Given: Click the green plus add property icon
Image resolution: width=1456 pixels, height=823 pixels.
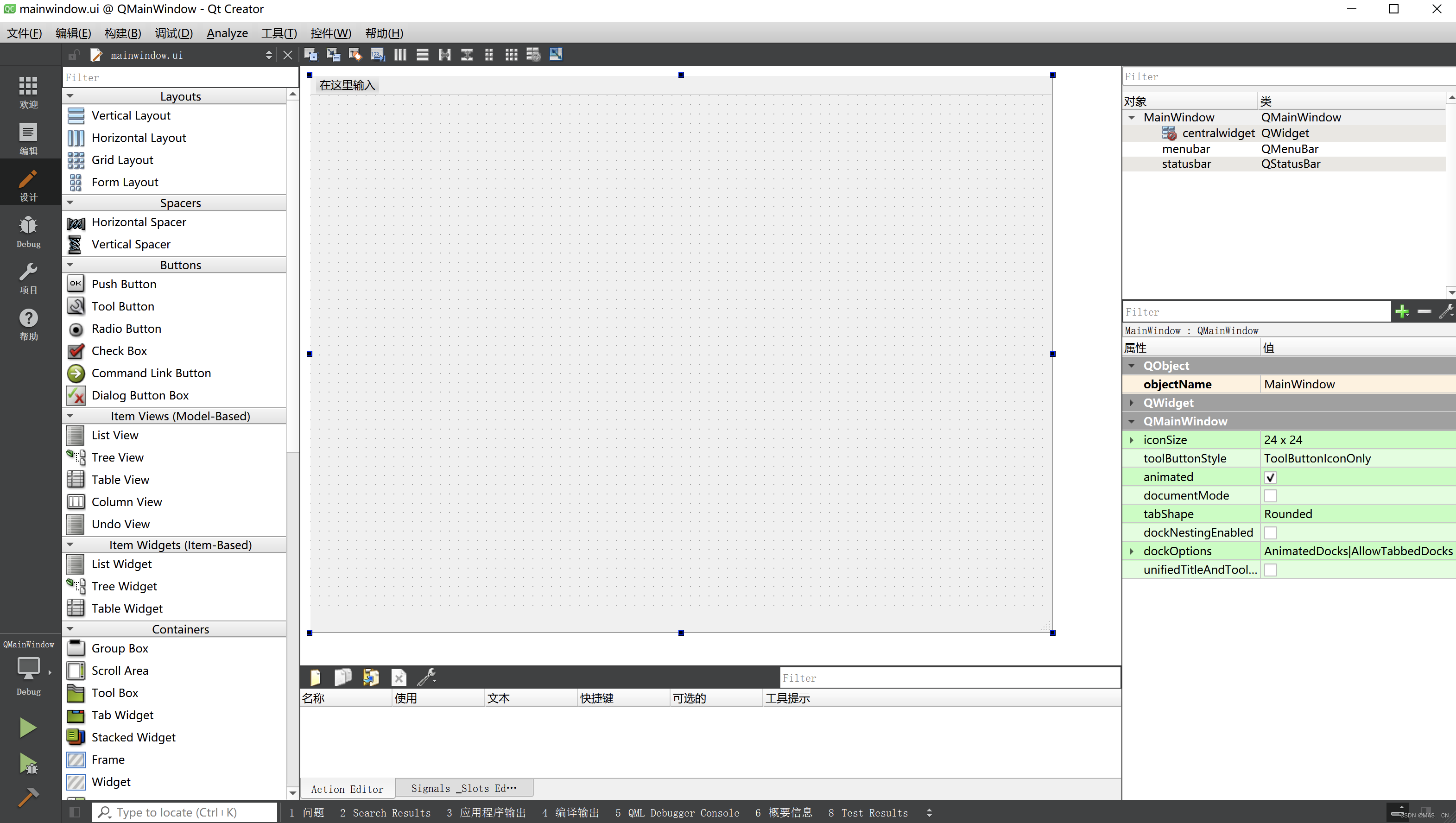Looking at the screenshot, I should tap(1402, 311).
